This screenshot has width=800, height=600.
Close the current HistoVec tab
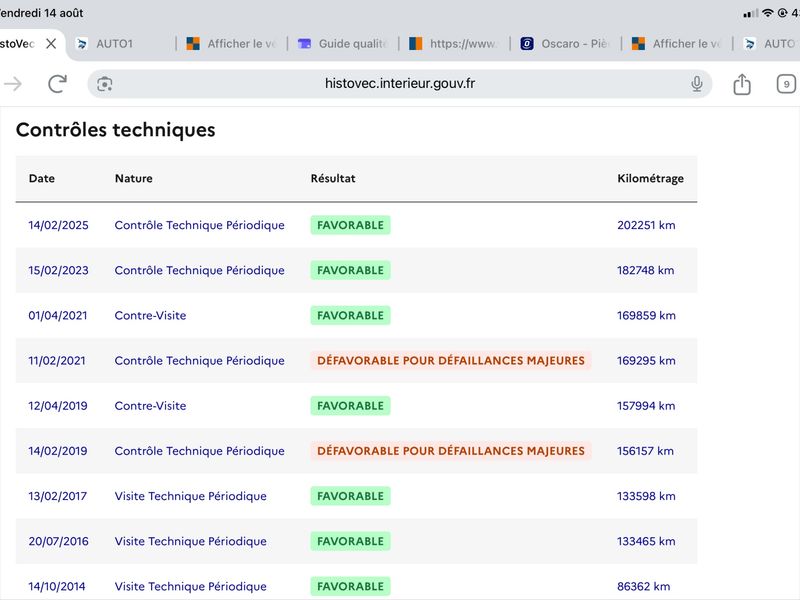(x=51, y=44)
